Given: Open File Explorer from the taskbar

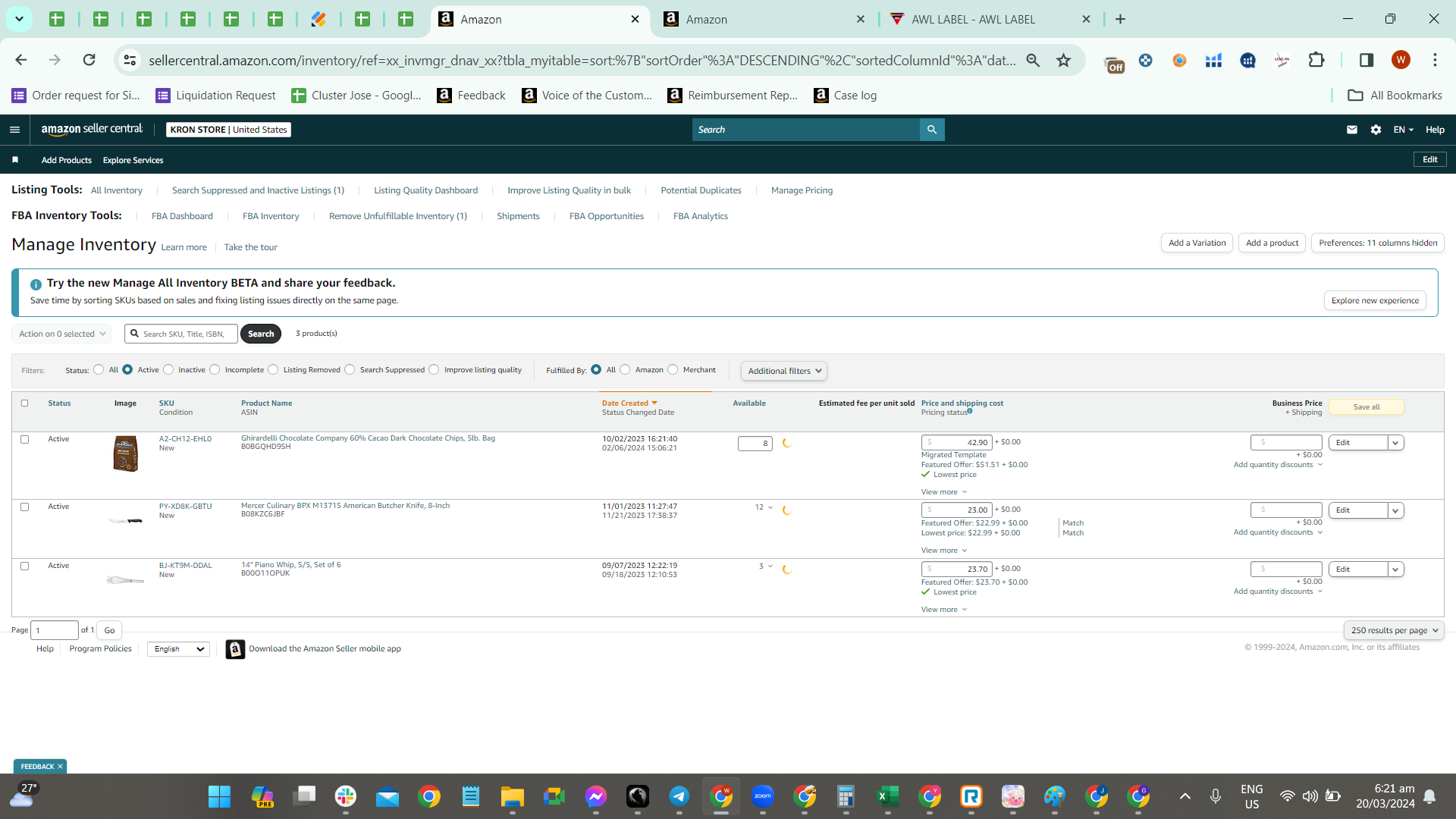Looking at the screenshot, I should (512, 796).
